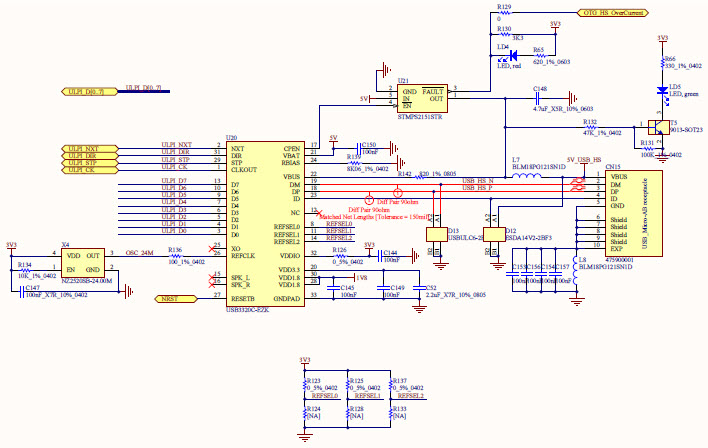Click the C149 capacitor symbol

[383, 288]
